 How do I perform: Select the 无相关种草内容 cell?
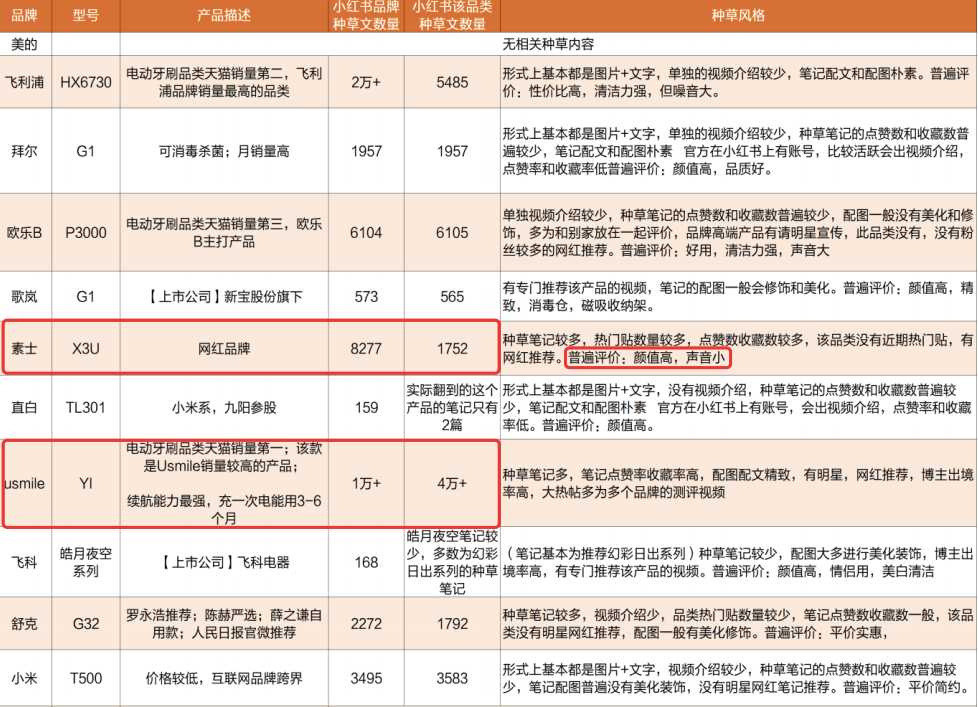coord(738,44)
